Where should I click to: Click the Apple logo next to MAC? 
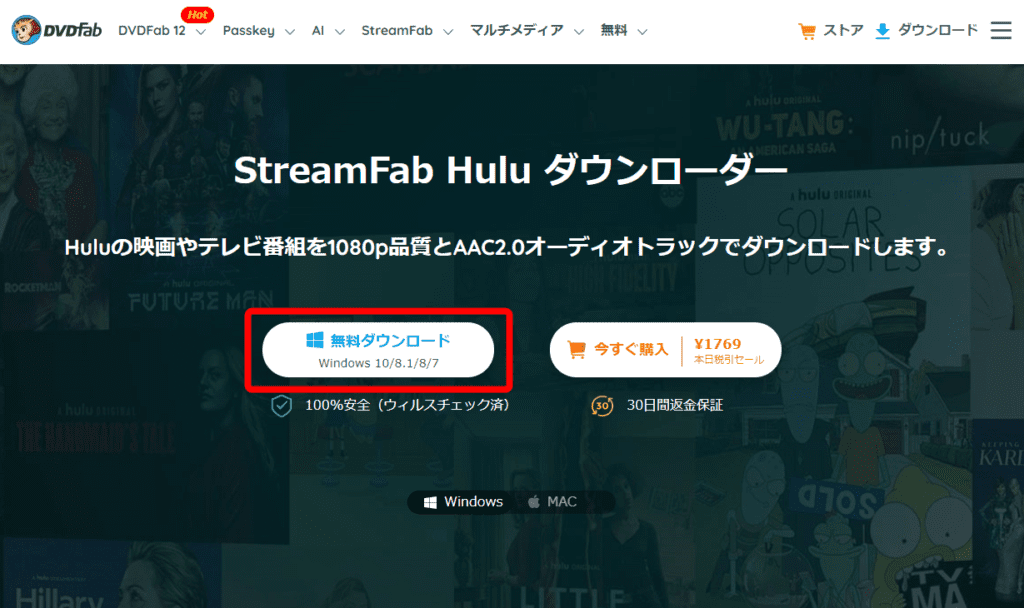point(535,502)
